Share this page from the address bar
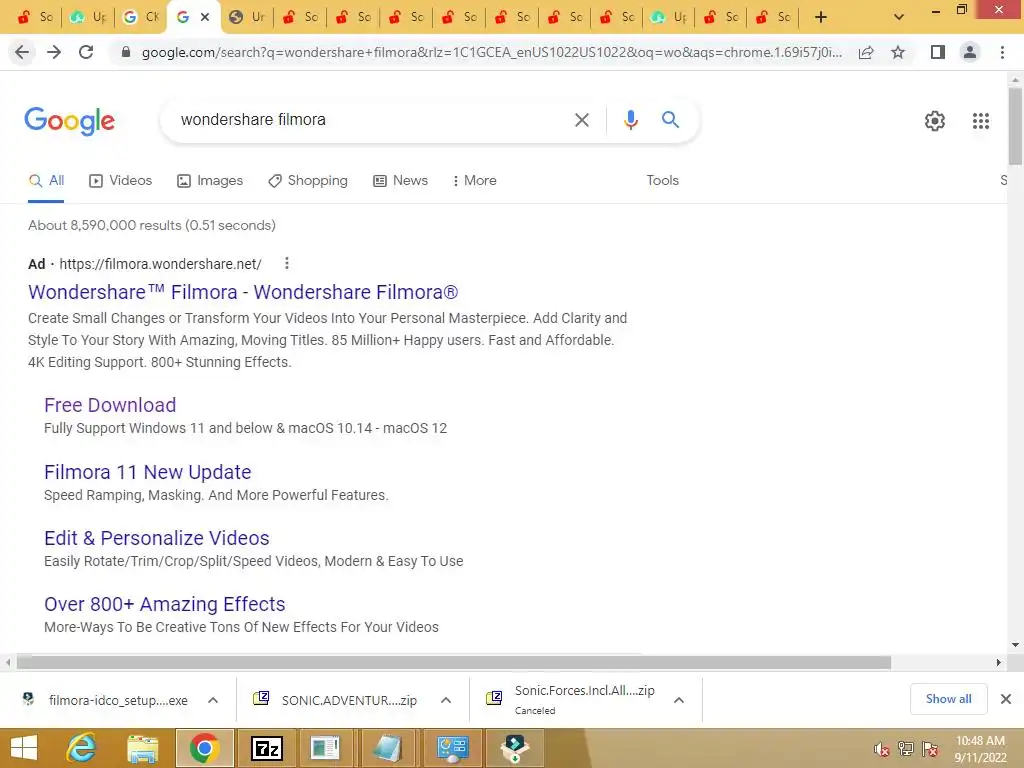Viewport: 1024px width, 768px height. point(866,52)
